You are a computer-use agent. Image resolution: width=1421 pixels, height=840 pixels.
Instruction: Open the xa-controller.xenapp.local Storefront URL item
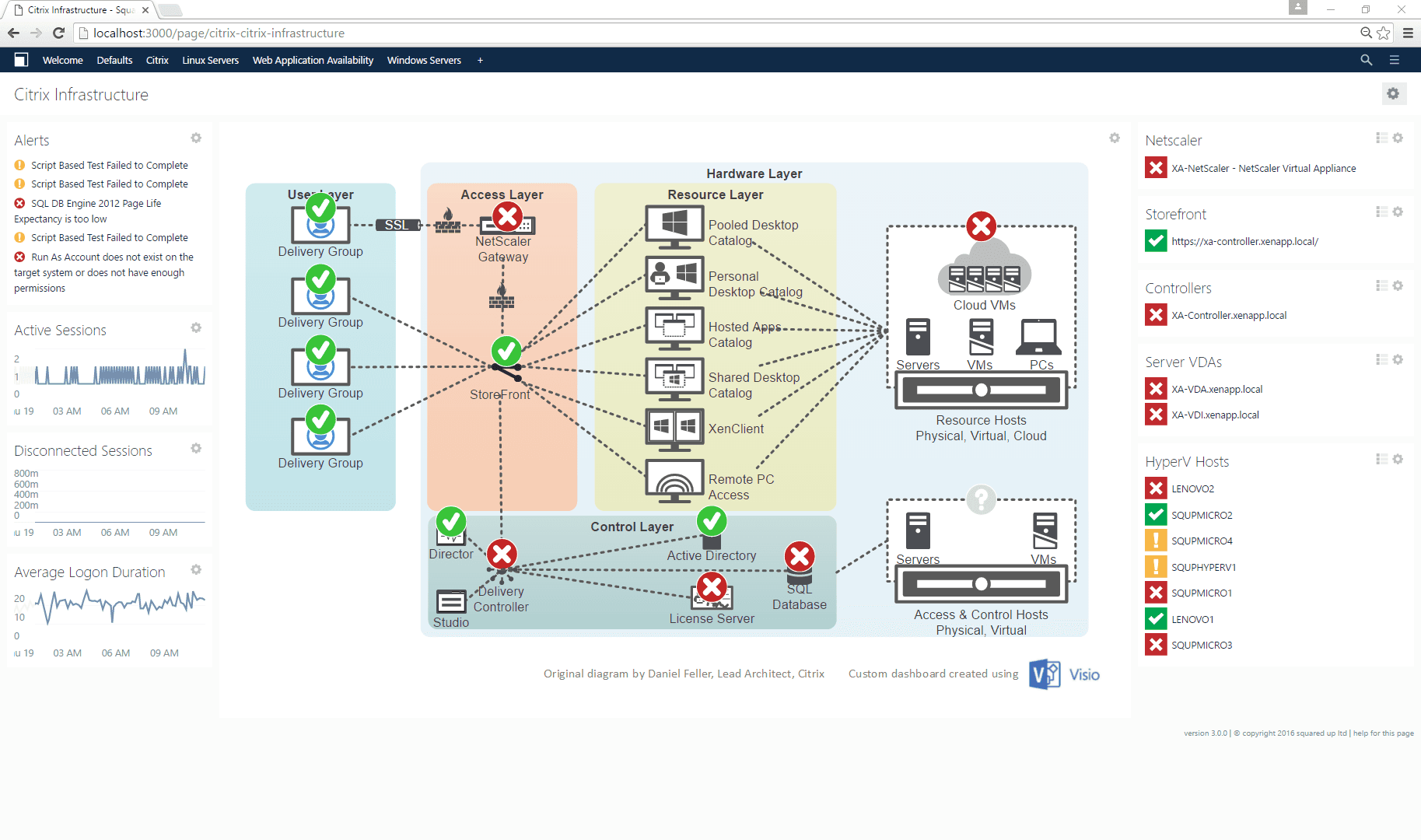coord(1232,241)
